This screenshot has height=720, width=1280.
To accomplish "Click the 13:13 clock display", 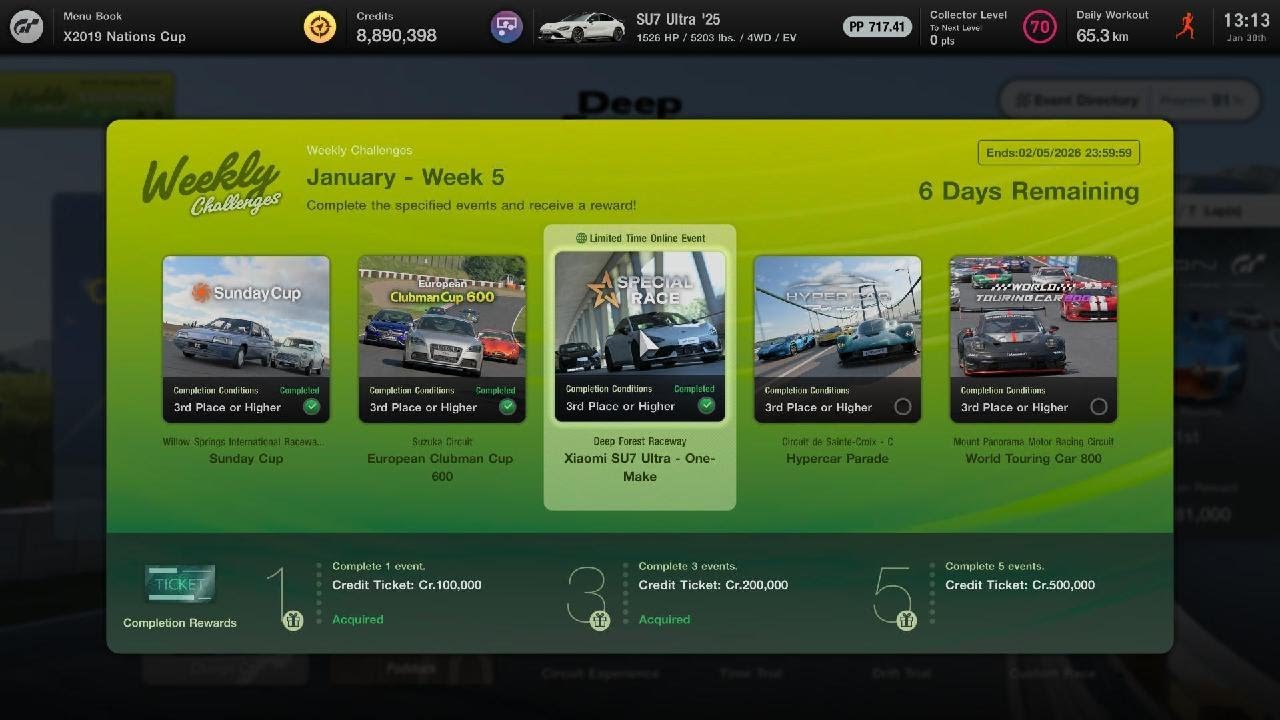I will tap(1246, 20).
